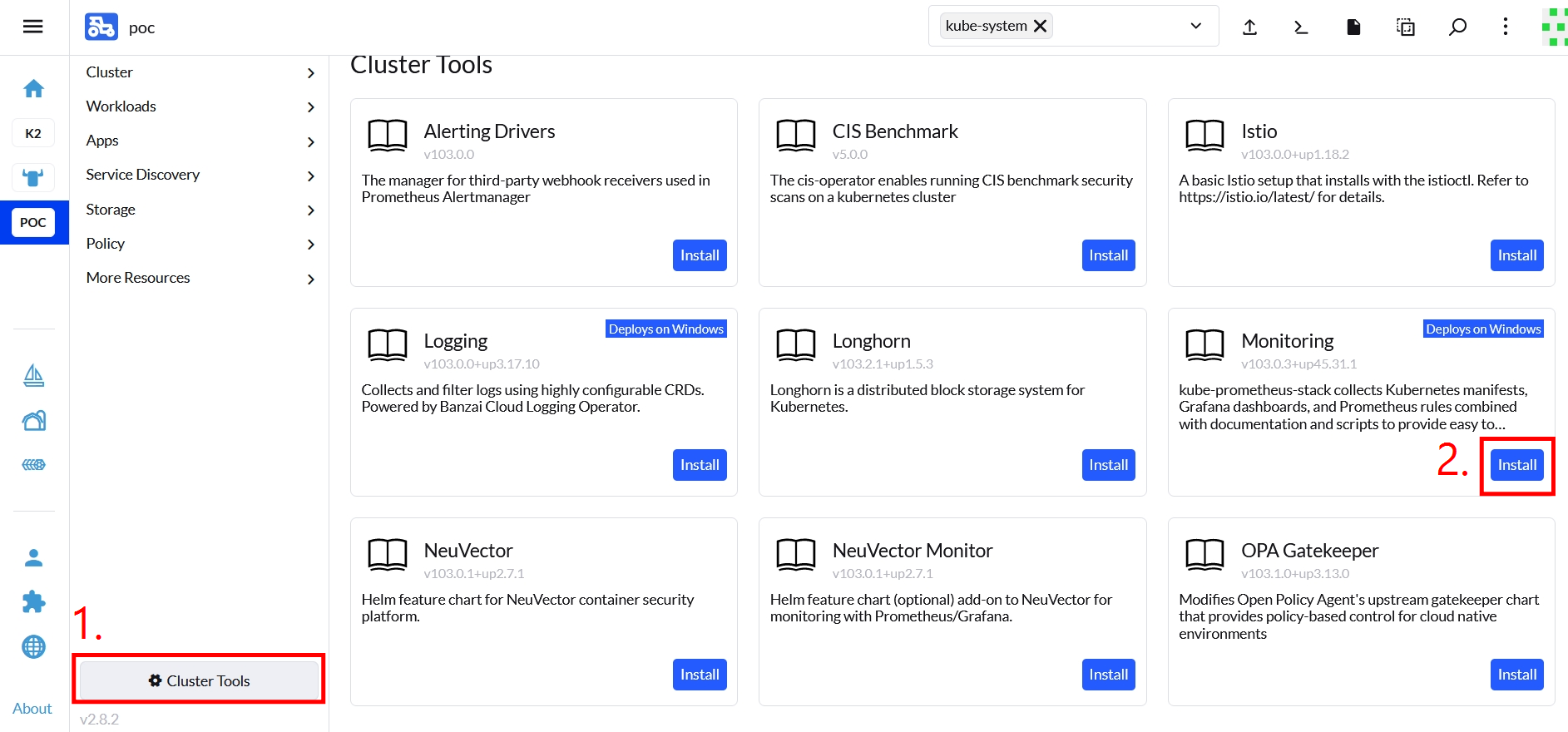Image resolution: width=1568 pixels, height=732 pixels.
Task: Copy KubeConfig to clipboard icon
Action: pos(1406,27)
